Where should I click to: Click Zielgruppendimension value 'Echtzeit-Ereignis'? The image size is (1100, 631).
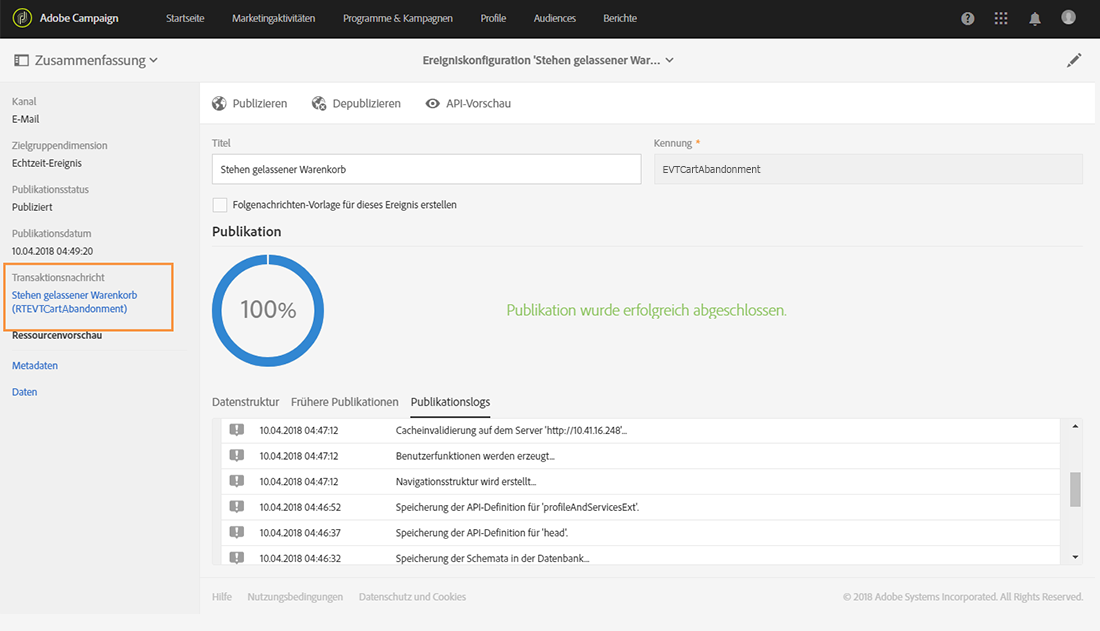click(47, 163)
